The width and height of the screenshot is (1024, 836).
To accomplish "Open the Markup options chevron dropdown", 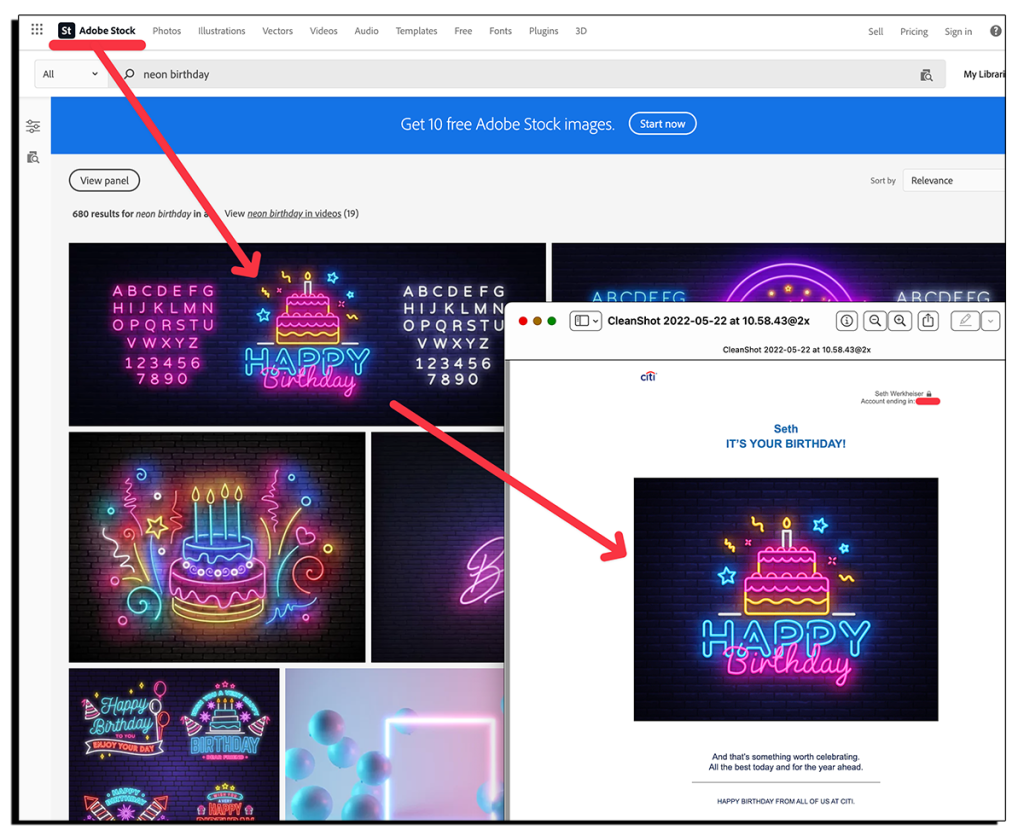I will pos(990,321).
